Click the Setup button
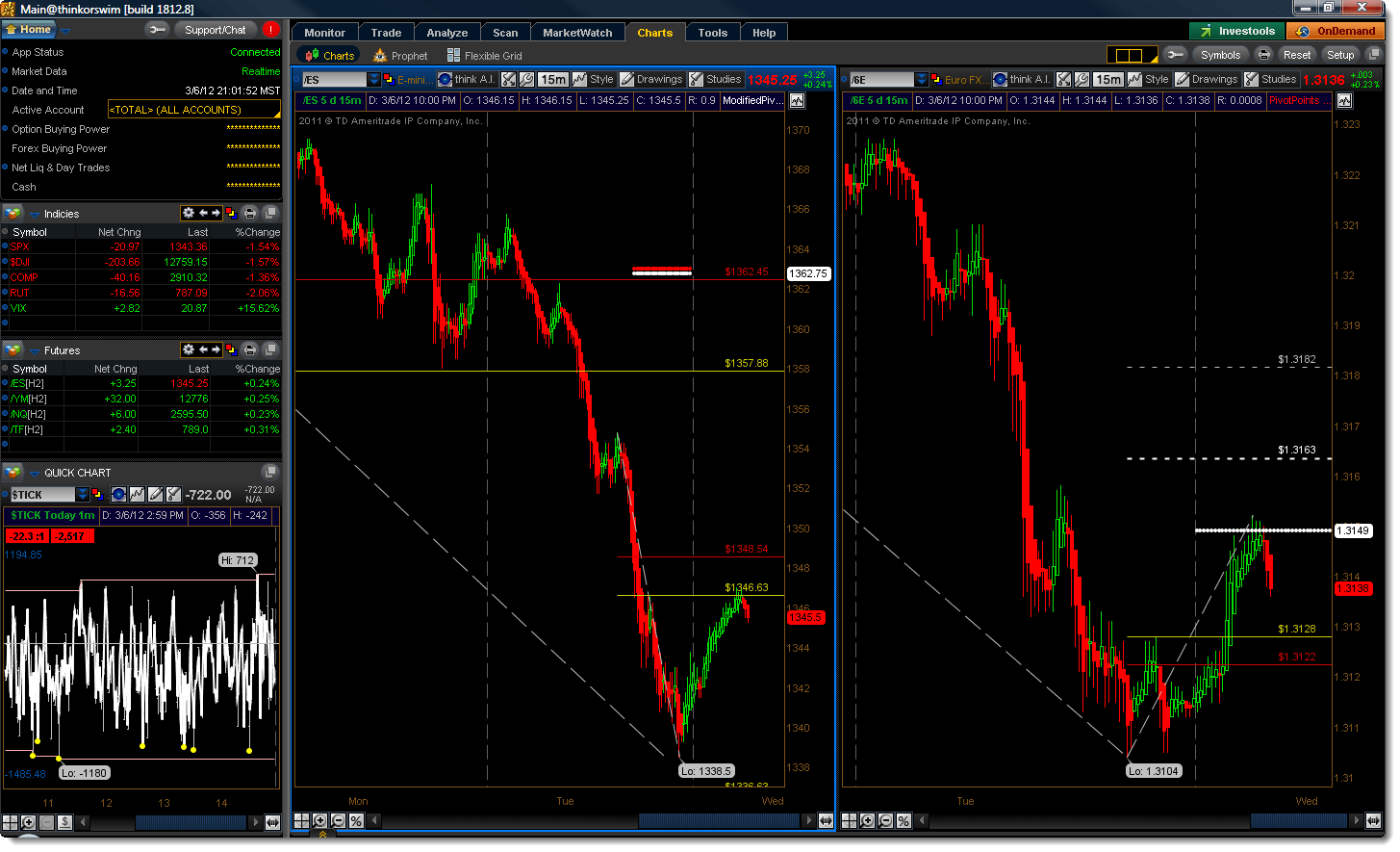This screenshot has height=852, width=1400. pyautogui.click(x=1340, y=55)
